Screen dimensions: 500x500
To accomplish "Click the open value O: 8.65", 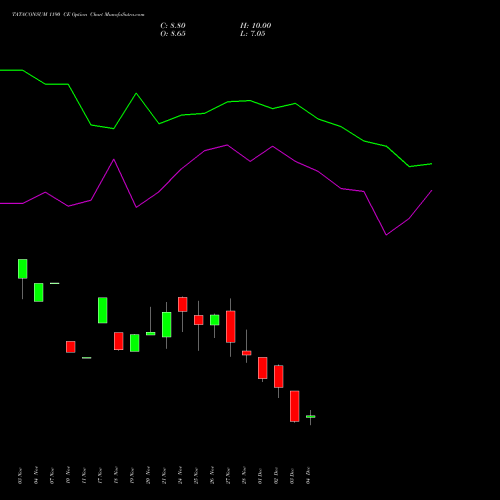I will click(x=173, y=34).
